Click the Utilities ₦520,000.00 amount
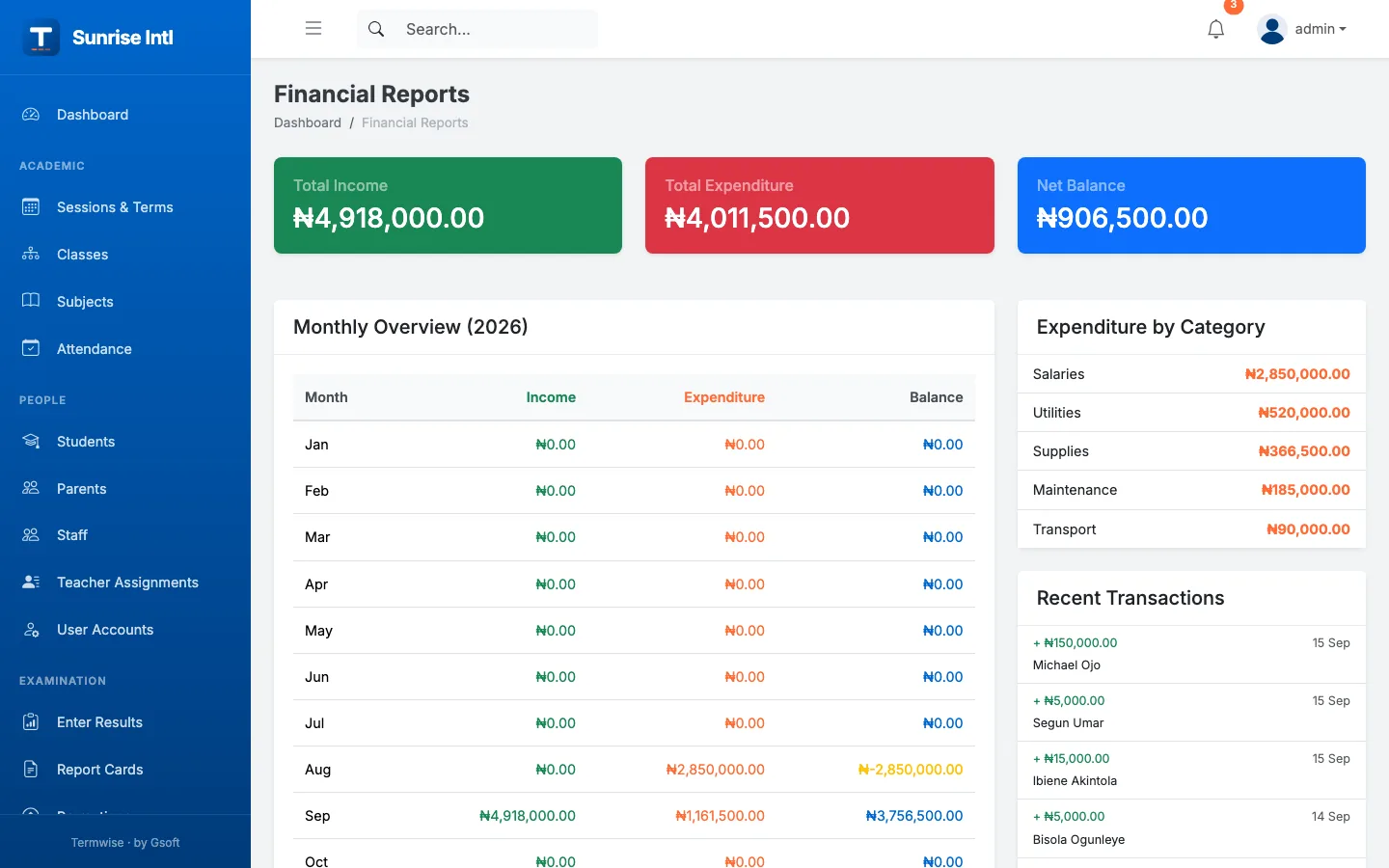 pyautogui.click(x=1304, y=413)
